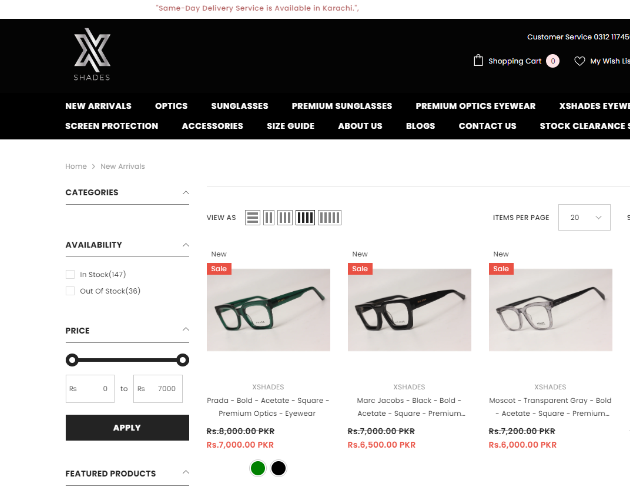Click the XShades logo

tap(92, 55)
